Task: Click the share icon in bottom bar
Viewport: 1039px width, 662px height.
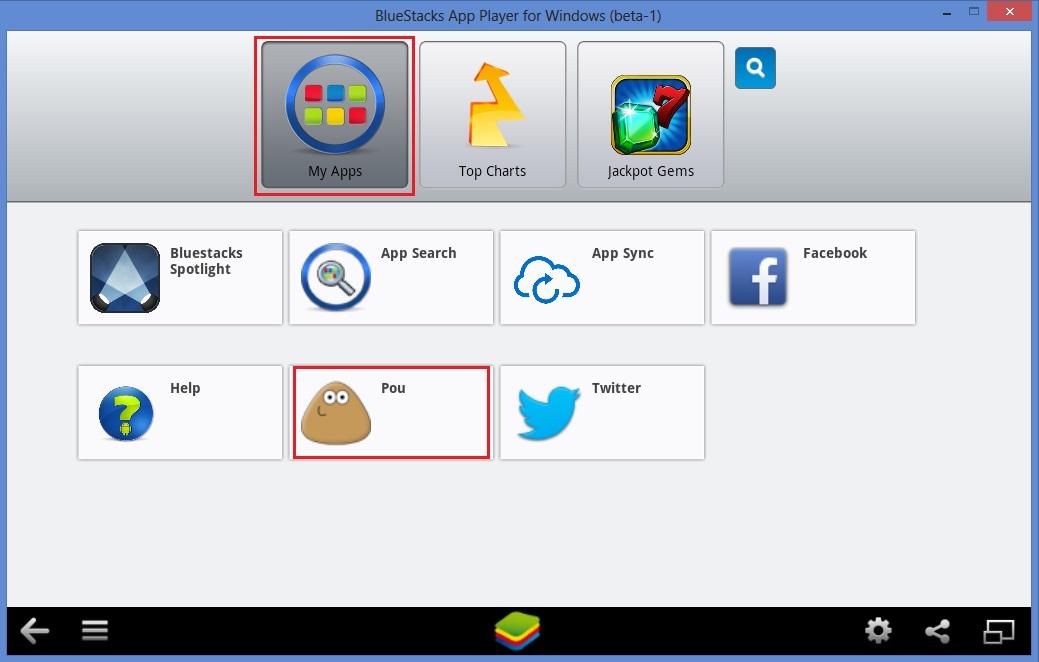Action: pyautogui.click(x=938, y=631)
